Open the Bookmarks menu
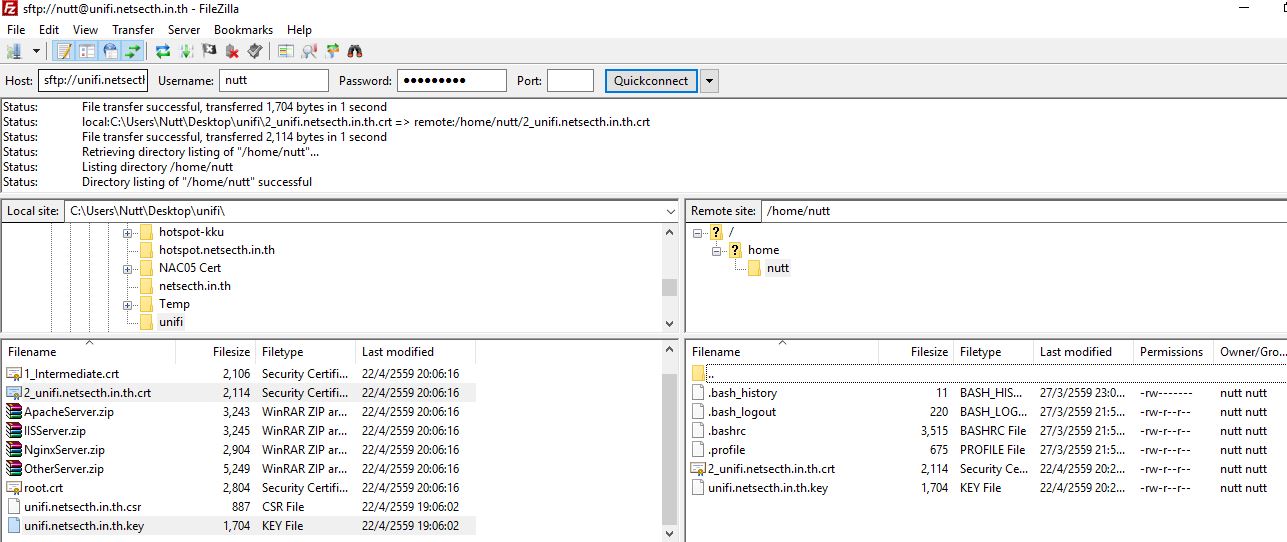 244,30
